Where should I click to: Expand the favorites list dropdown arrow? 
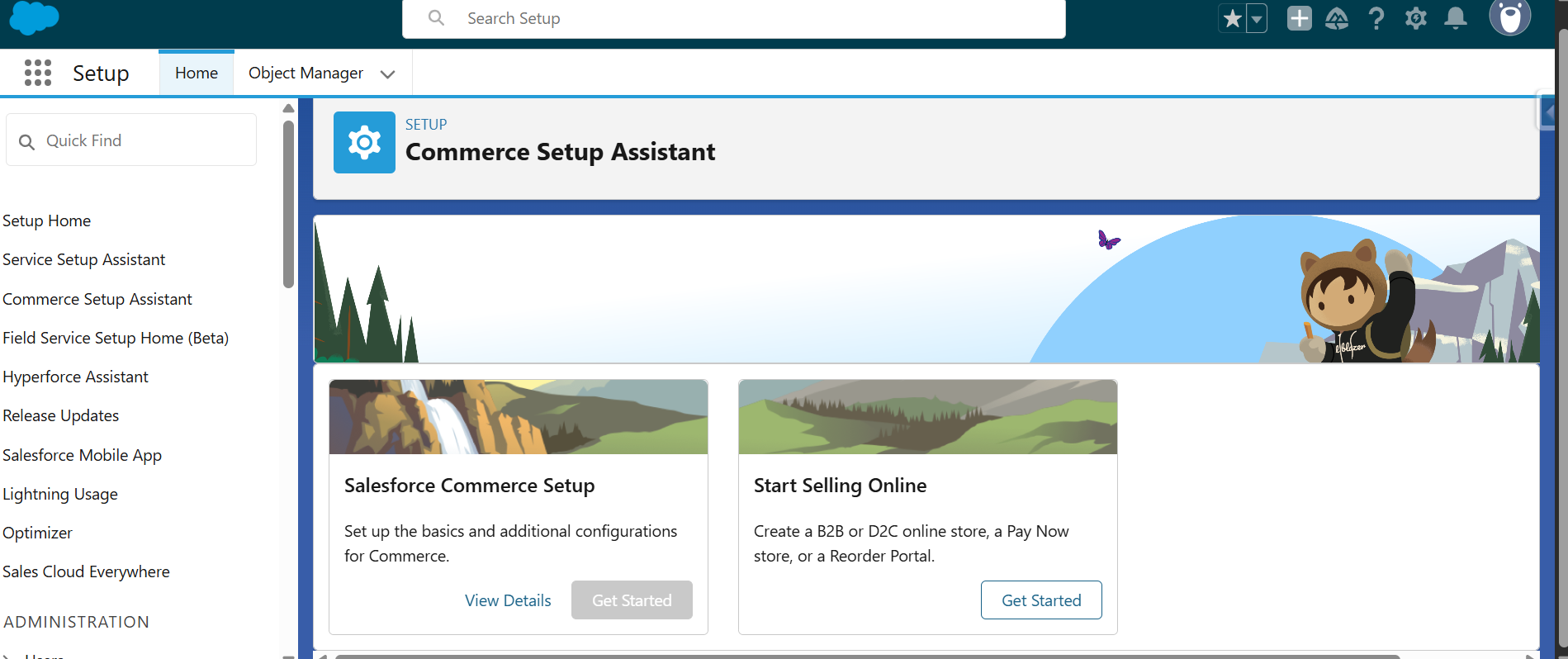tap(1256, 18)
